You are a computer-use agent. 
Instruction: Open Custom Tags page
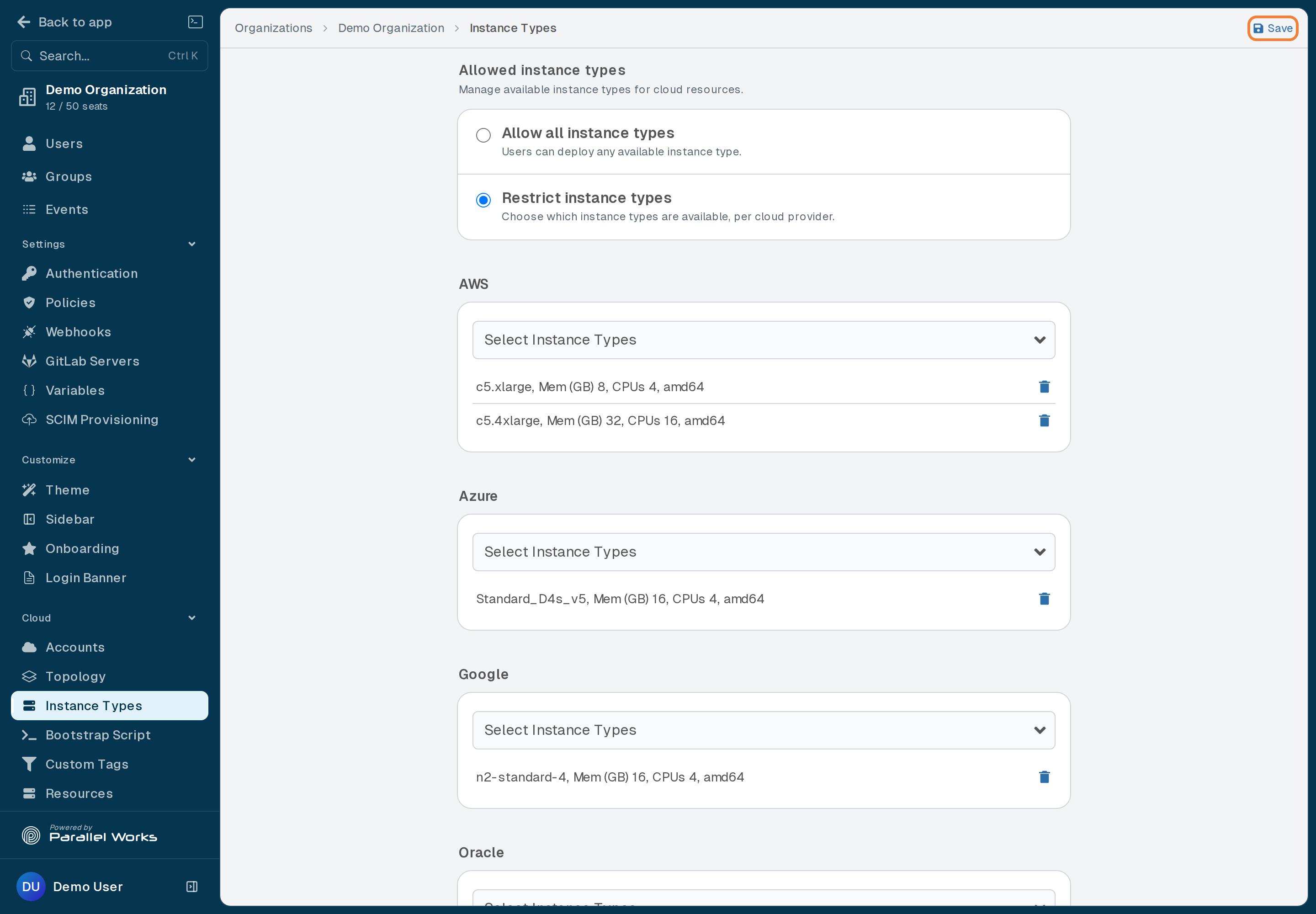(109, 764)
